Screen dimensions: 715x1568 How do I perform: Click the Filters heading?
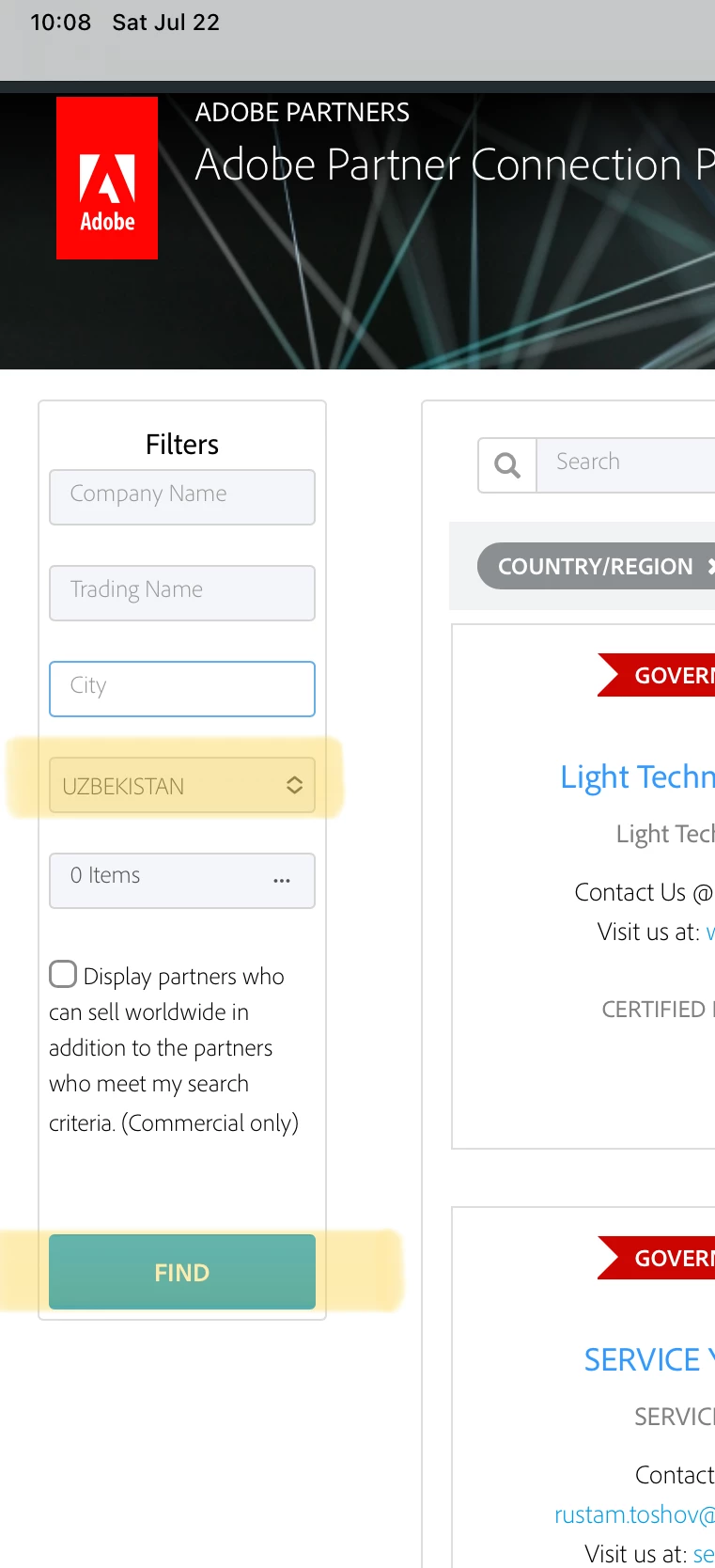[x=182, y=445]
